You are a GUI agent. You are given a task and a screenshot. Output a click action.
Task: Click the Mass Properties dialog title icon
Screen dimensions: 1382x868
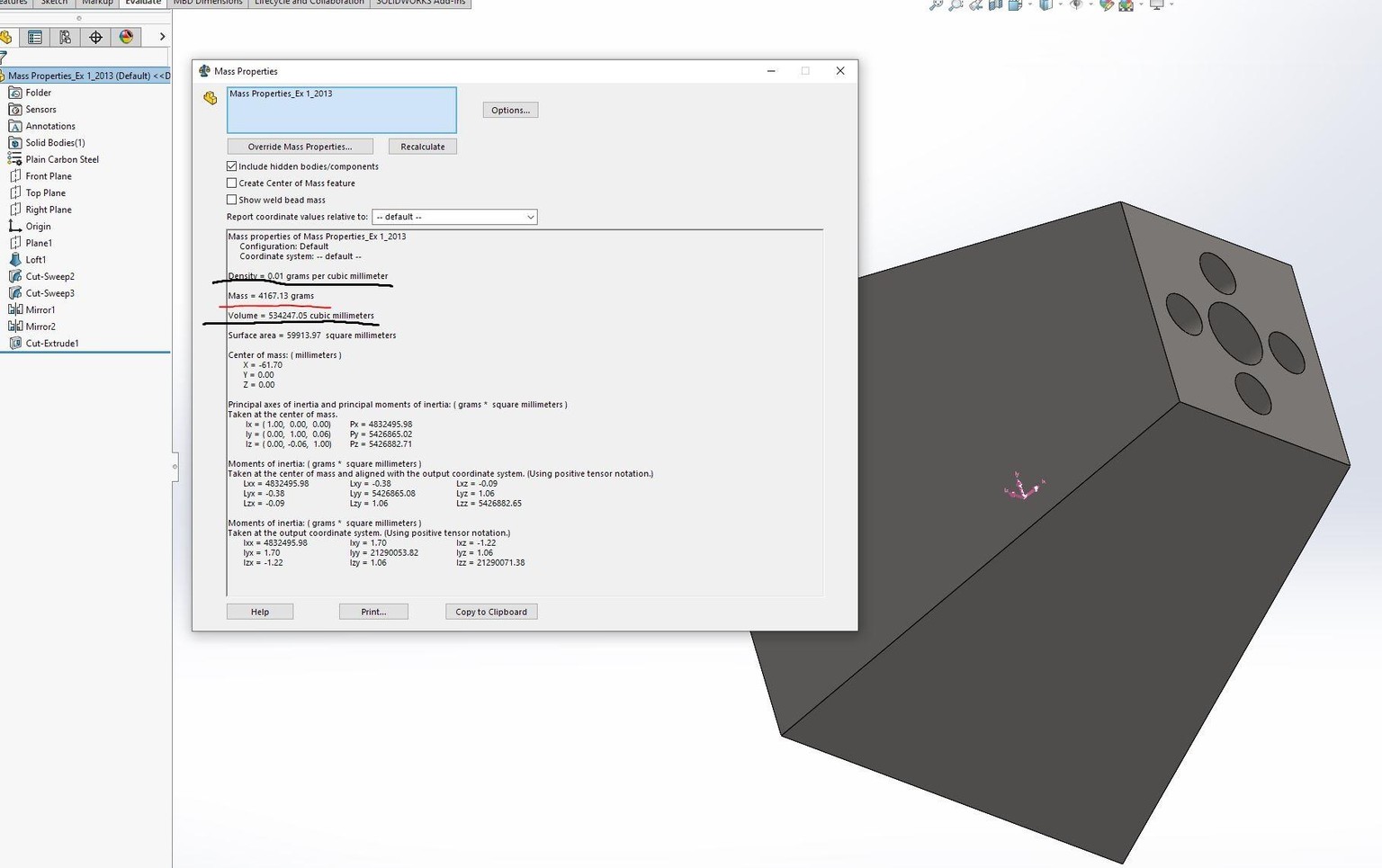(204, 71)
